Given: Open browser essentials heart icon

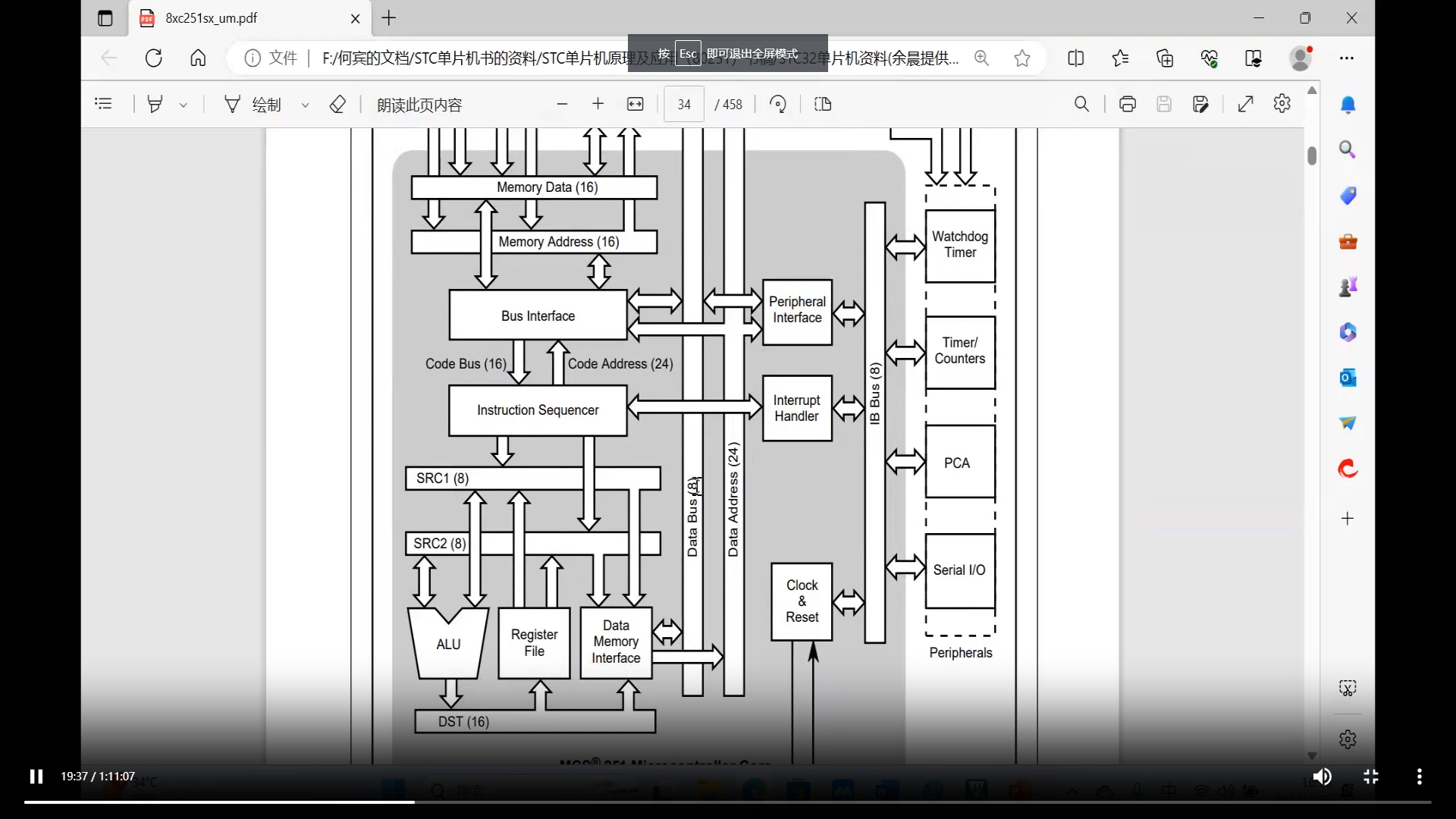Looking at the screenshot, I should coord(1210,58).
